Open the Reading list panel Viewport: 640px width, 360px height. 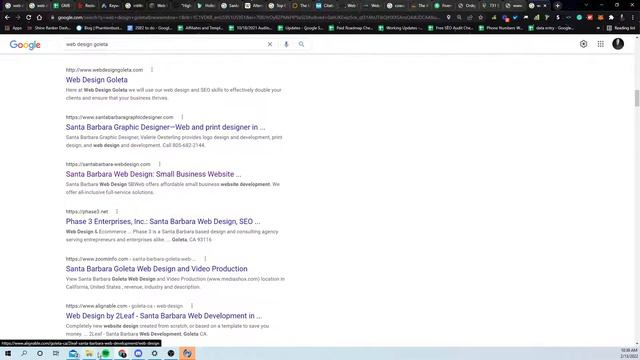point(621,28)
